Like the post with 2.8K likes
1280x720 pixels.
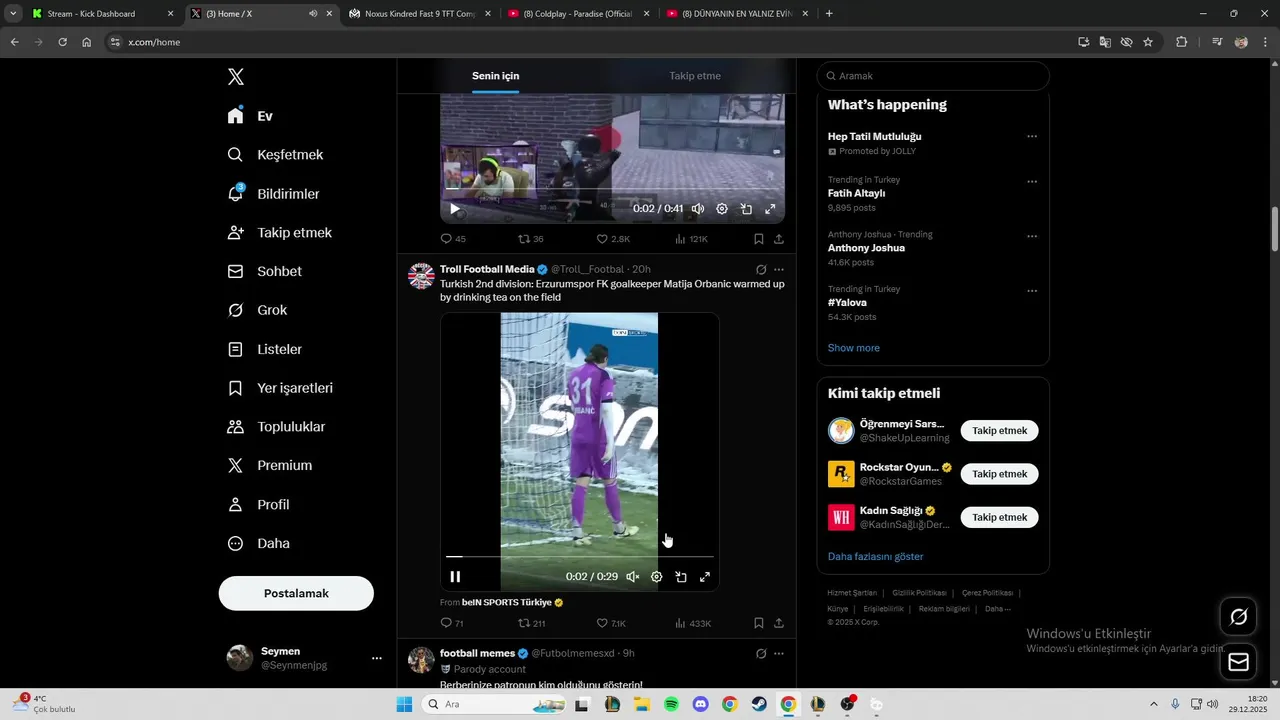[x=613, y=239]
